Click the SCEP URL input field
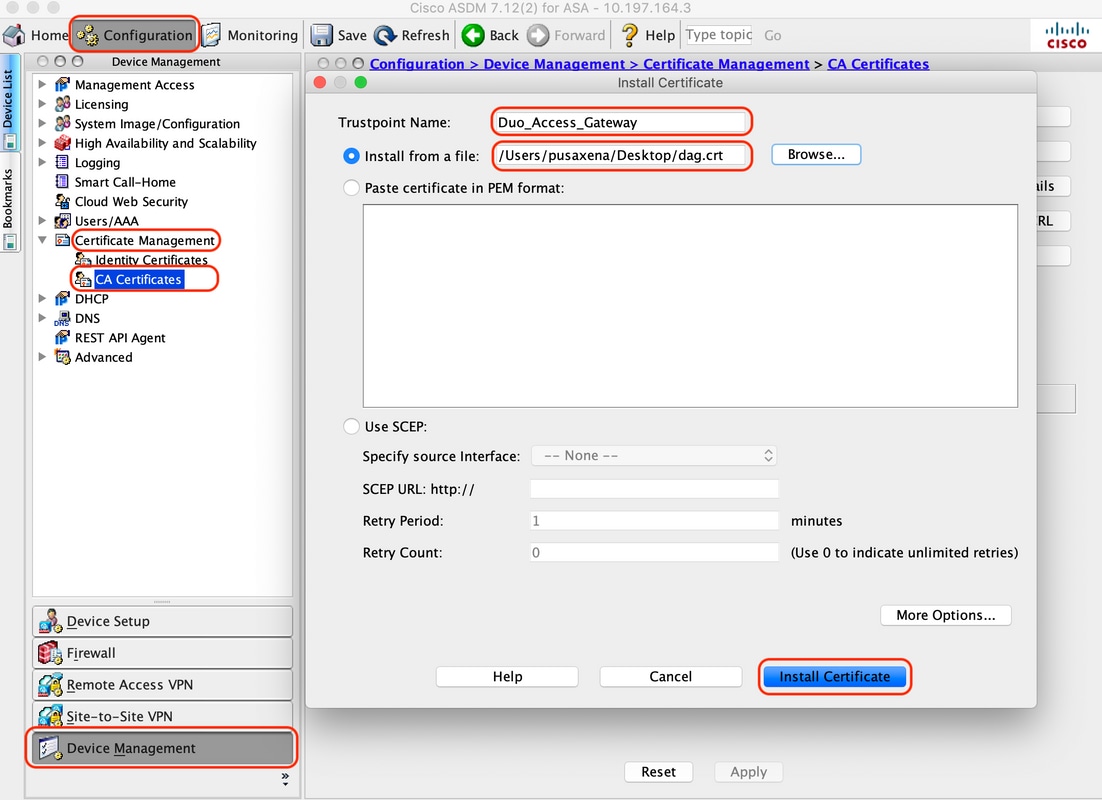Viewport: 1102px width, 800px height. tap(654, 489)
